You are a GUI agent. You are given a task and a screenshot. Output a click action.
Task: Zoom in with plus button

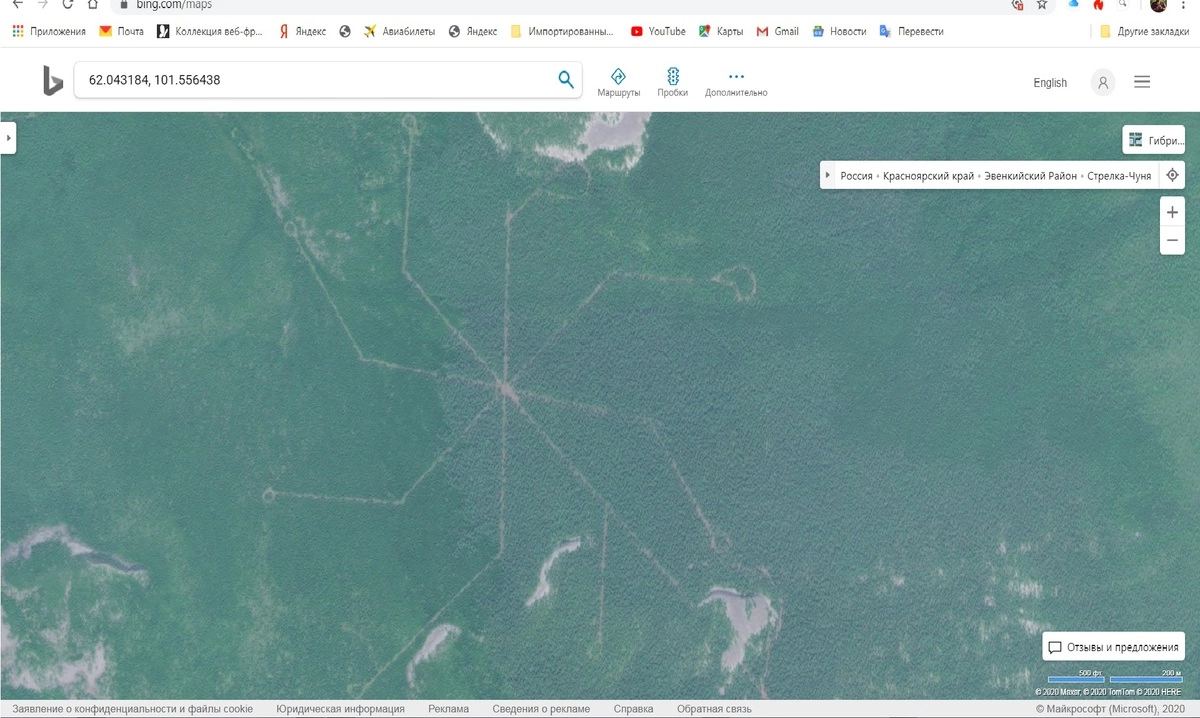point(1172,212)
